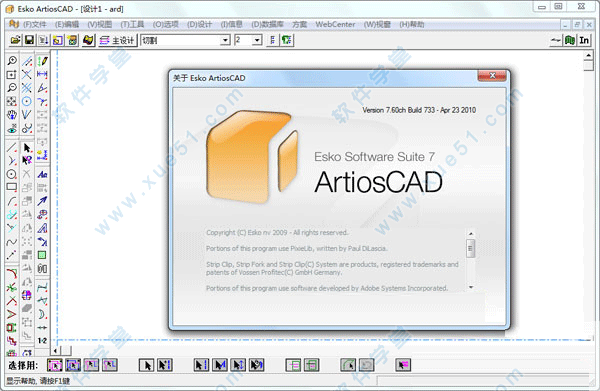Click the green book icon beside In
The height and width of the screenshot is (391, 600).
click(570, 40)
